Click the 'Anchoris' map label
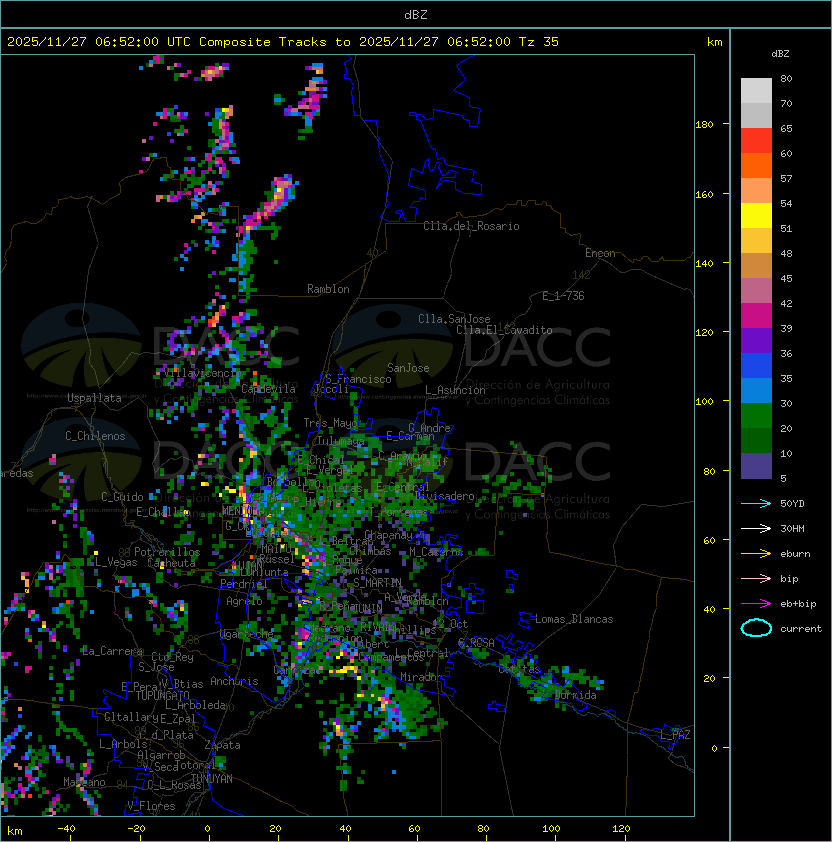Screen dimensions: 832x842 (234, 681)
